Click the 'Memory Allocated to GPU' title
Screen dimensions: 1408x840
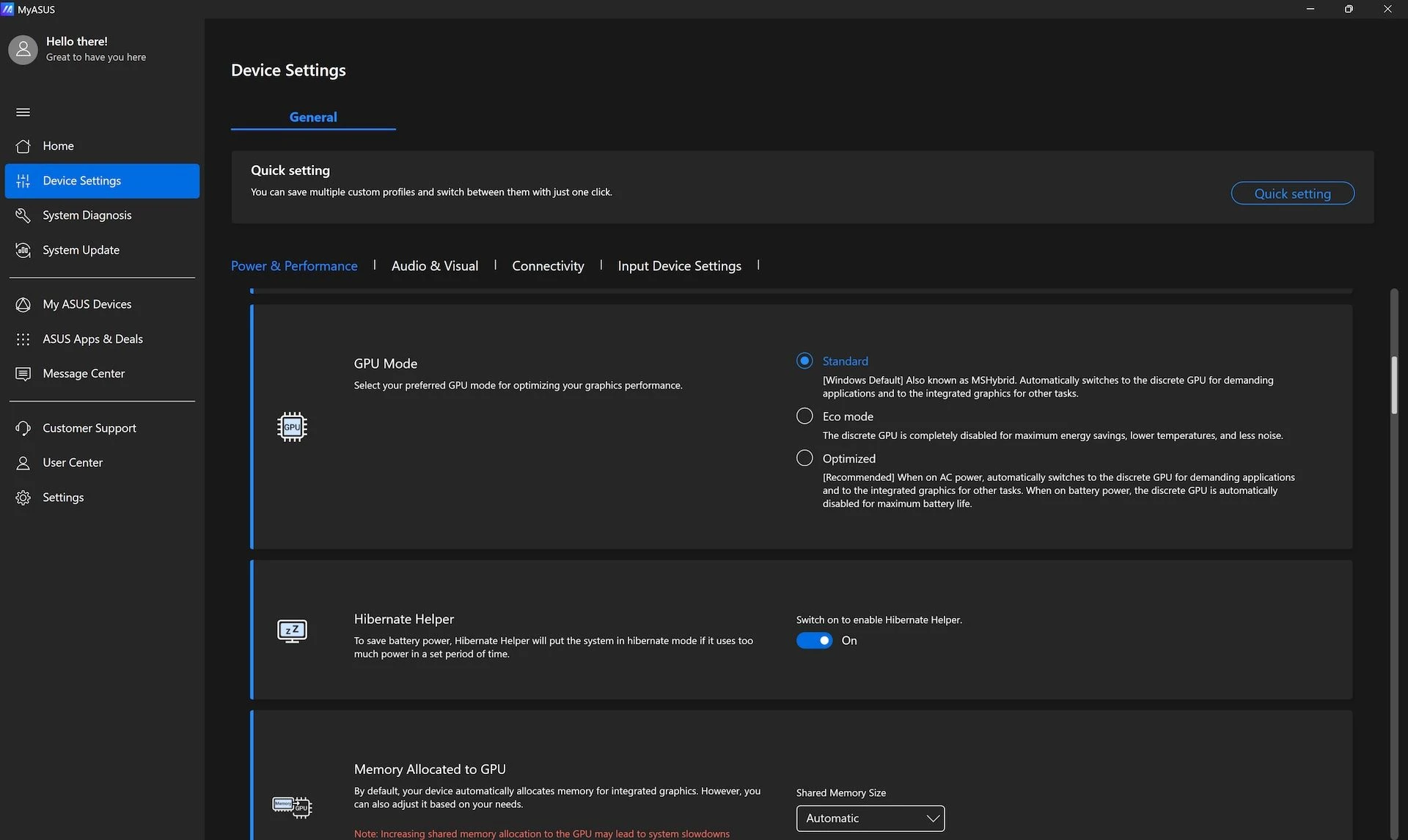[430, 769]
